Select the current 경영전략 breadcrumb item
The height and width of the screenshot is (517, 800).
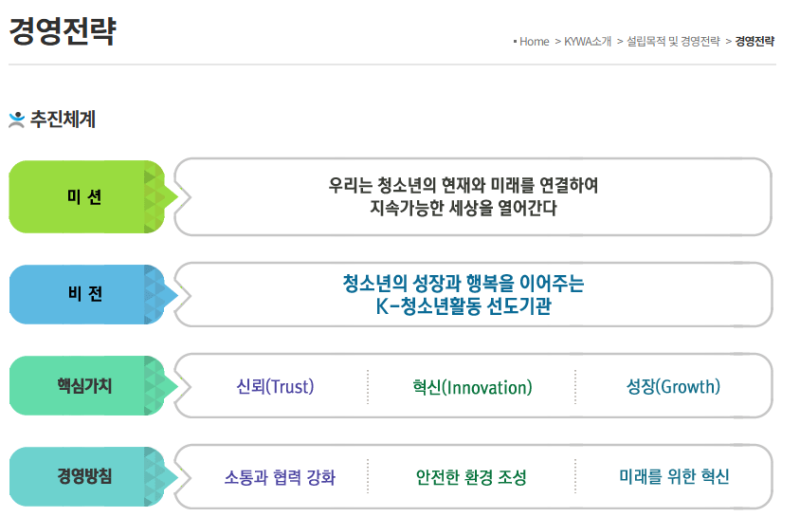pyautogui.click(x=755, y=42)
